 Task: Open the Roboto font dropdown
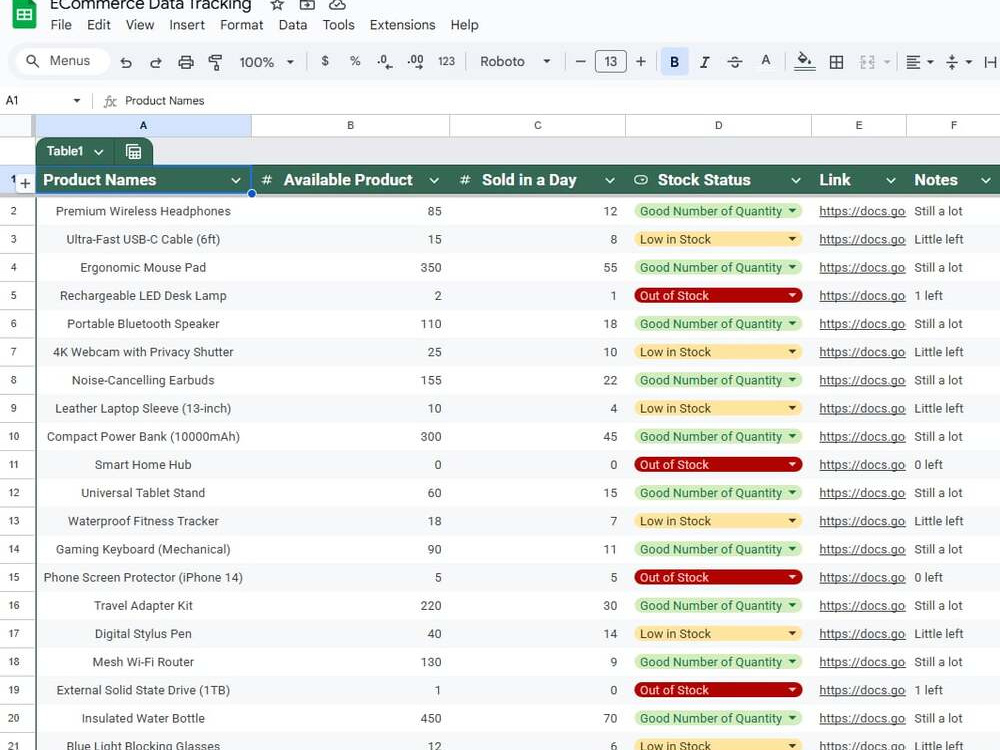pos(515,61)
